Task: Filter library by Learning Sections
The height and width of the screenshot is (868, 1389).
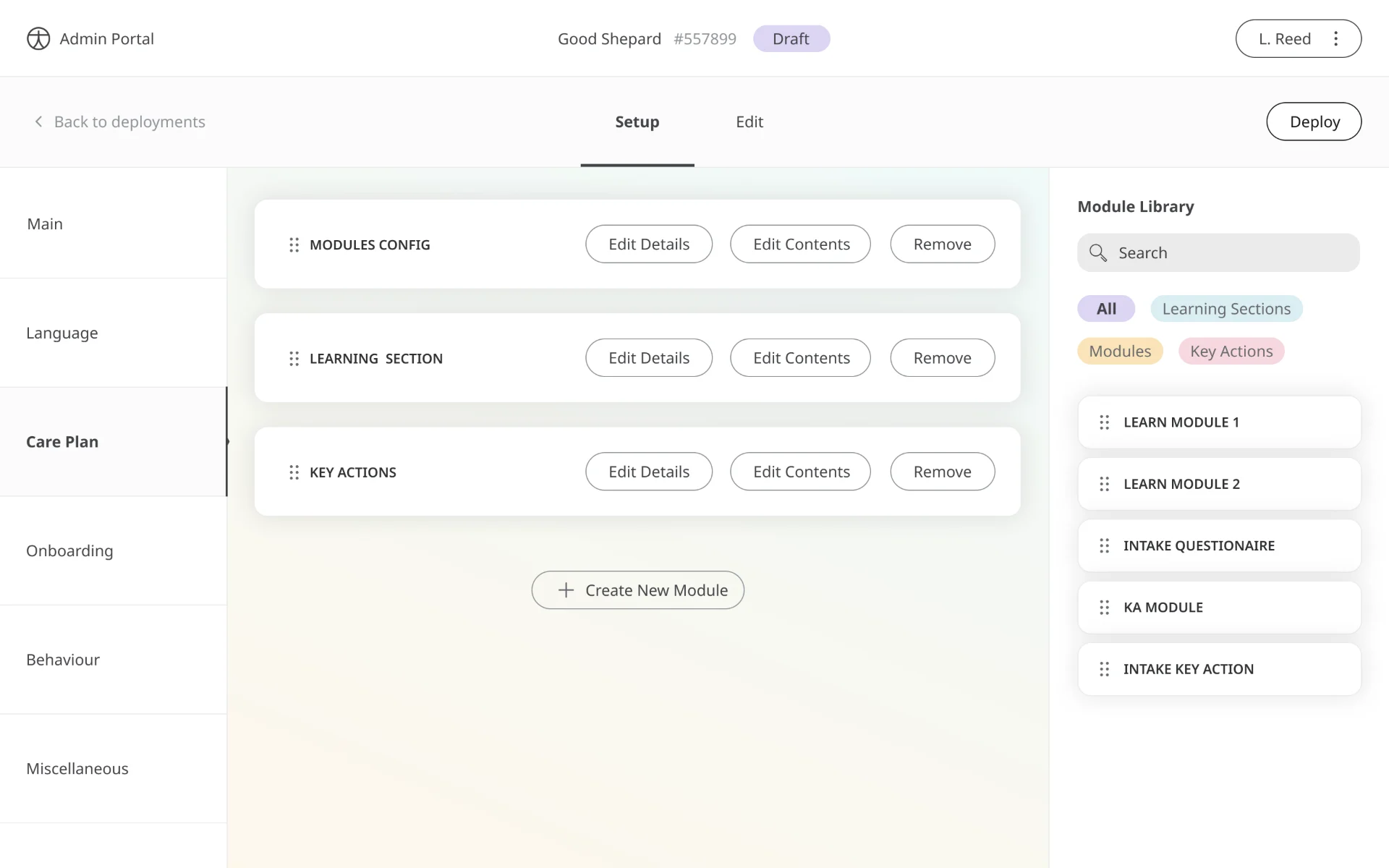Action: tap(1226, 309)
